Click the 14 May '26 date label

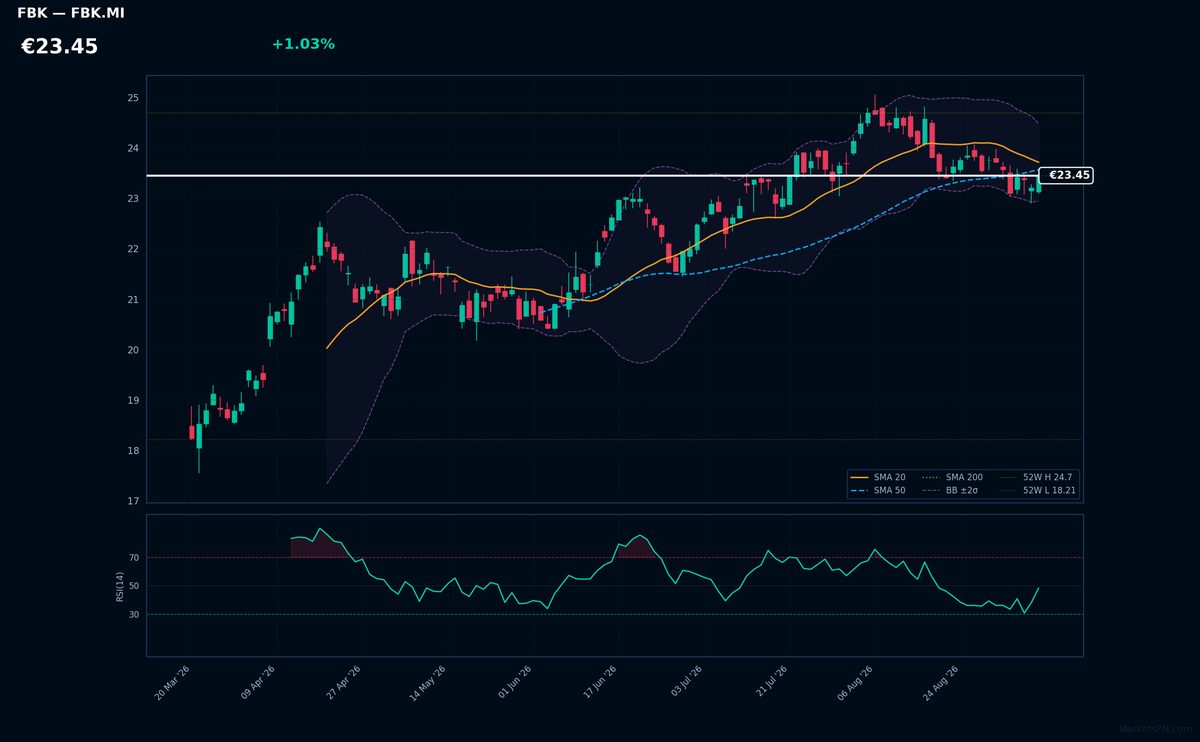pyautogui.click(x=429, y=683)
